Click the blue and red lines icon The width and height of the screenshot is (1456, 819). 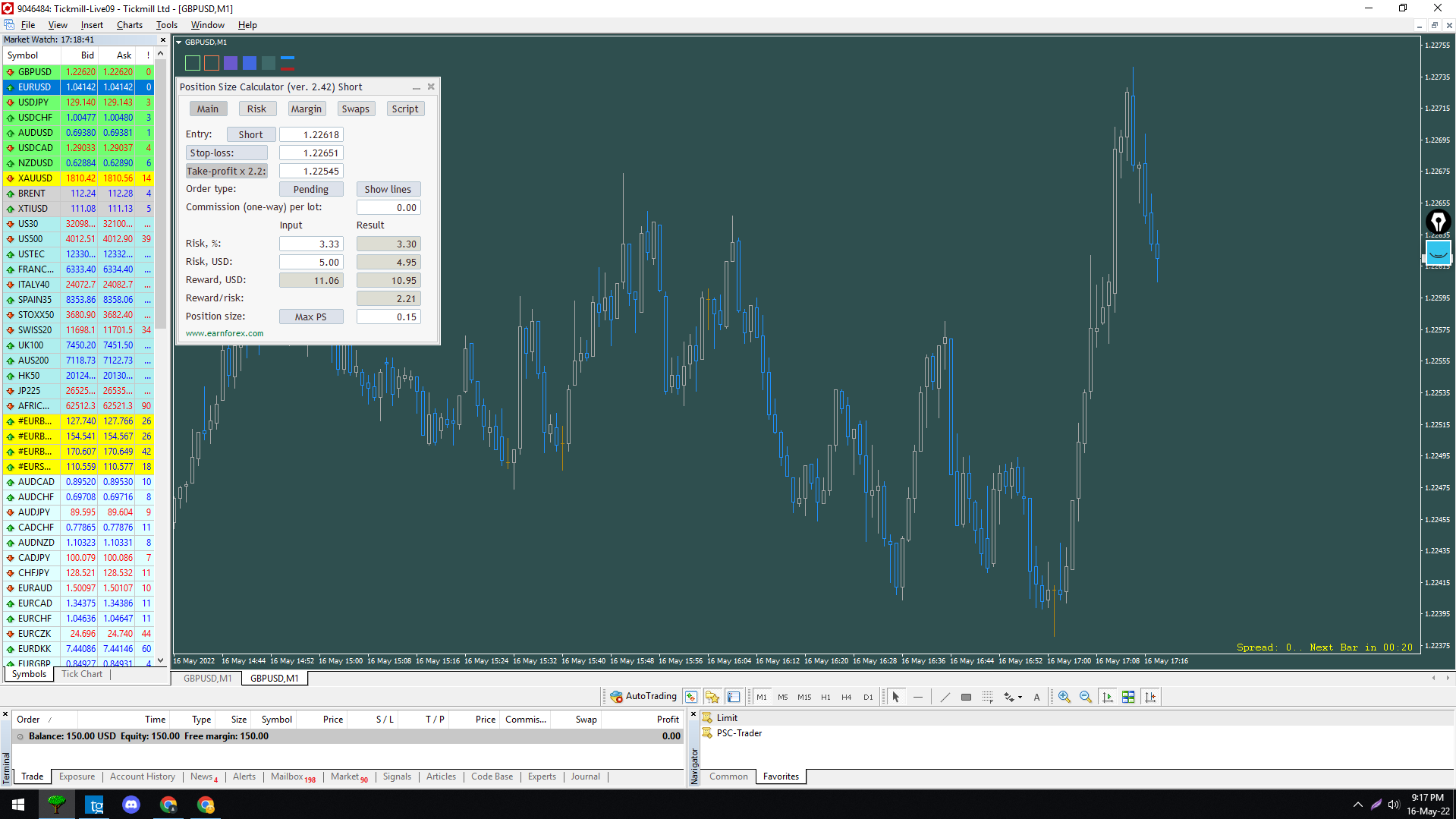click(288, 63)
